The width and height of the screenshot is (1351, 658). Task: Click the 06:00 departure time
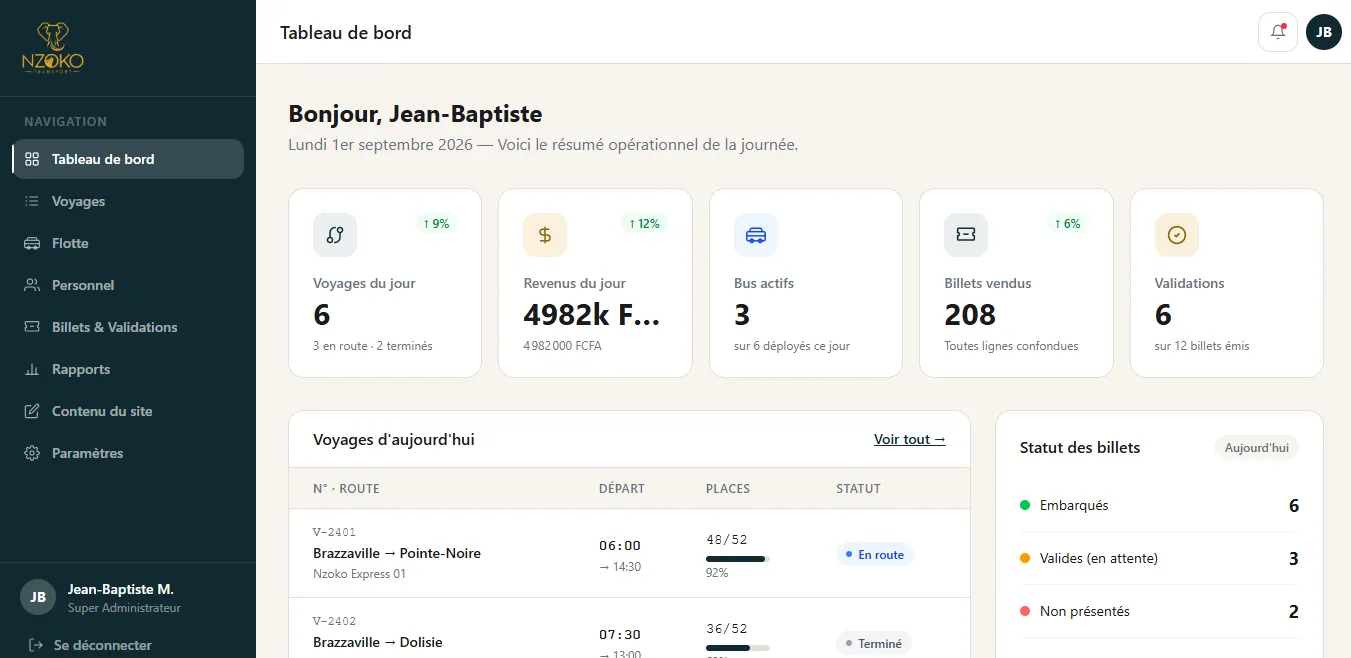pyautogui.click(x=620, y=546)
